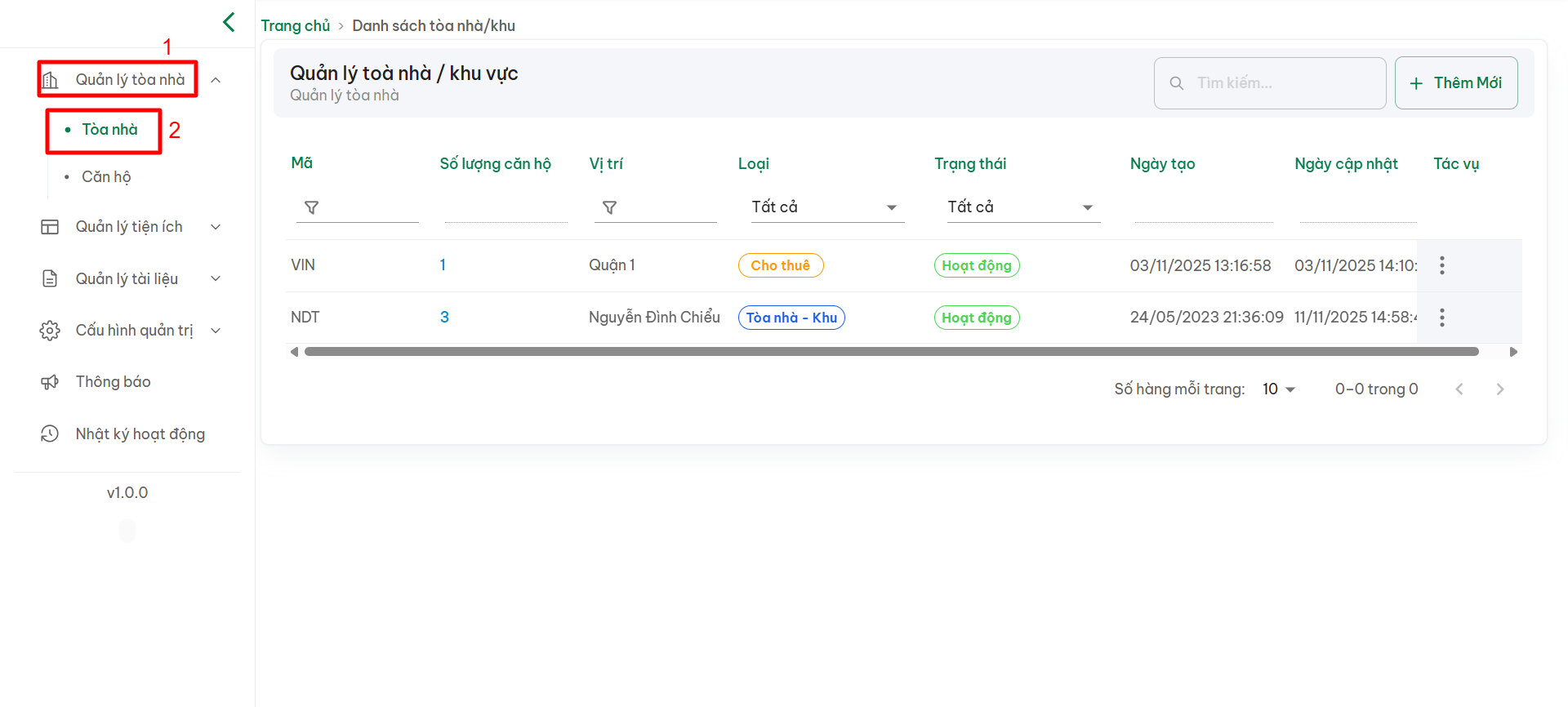Viewport: 1568px width, 707px height.
Task: Expand the Quản lý tiện ích menu
Action: [x=129, y=227]
